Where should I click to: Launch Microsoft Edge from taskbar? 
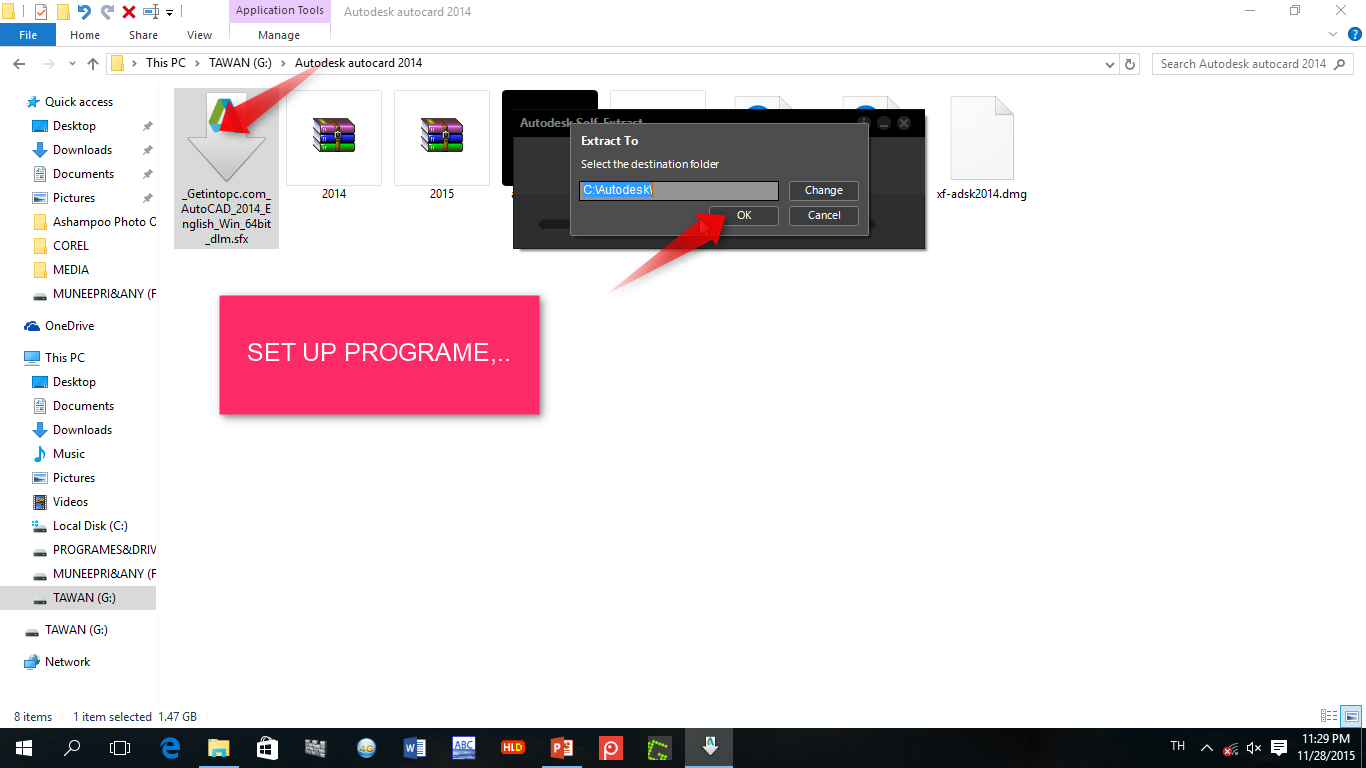[170, 748]
